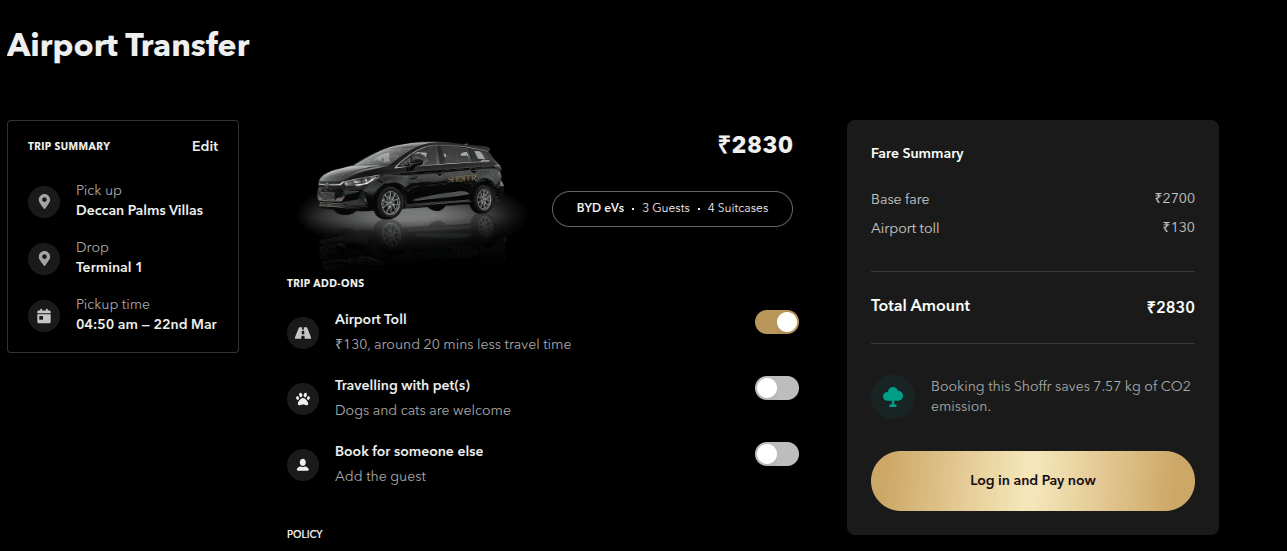Click Edit in the Trip Summary
This screenshot has width=1287, height=551.
click(x=205, y=146)
